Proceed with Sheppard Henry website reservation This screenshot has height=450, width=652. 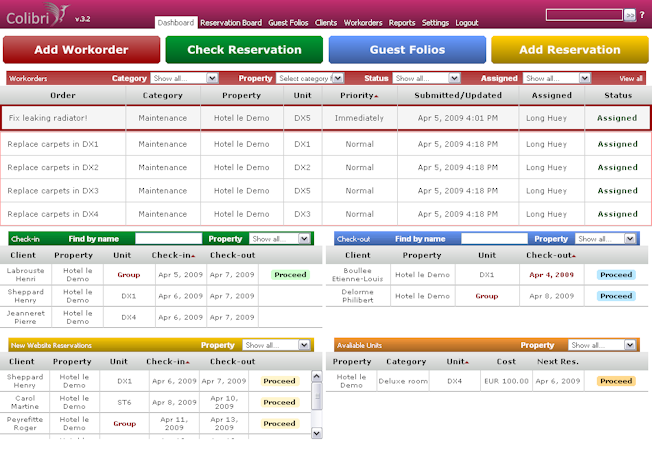coord(279,381)
